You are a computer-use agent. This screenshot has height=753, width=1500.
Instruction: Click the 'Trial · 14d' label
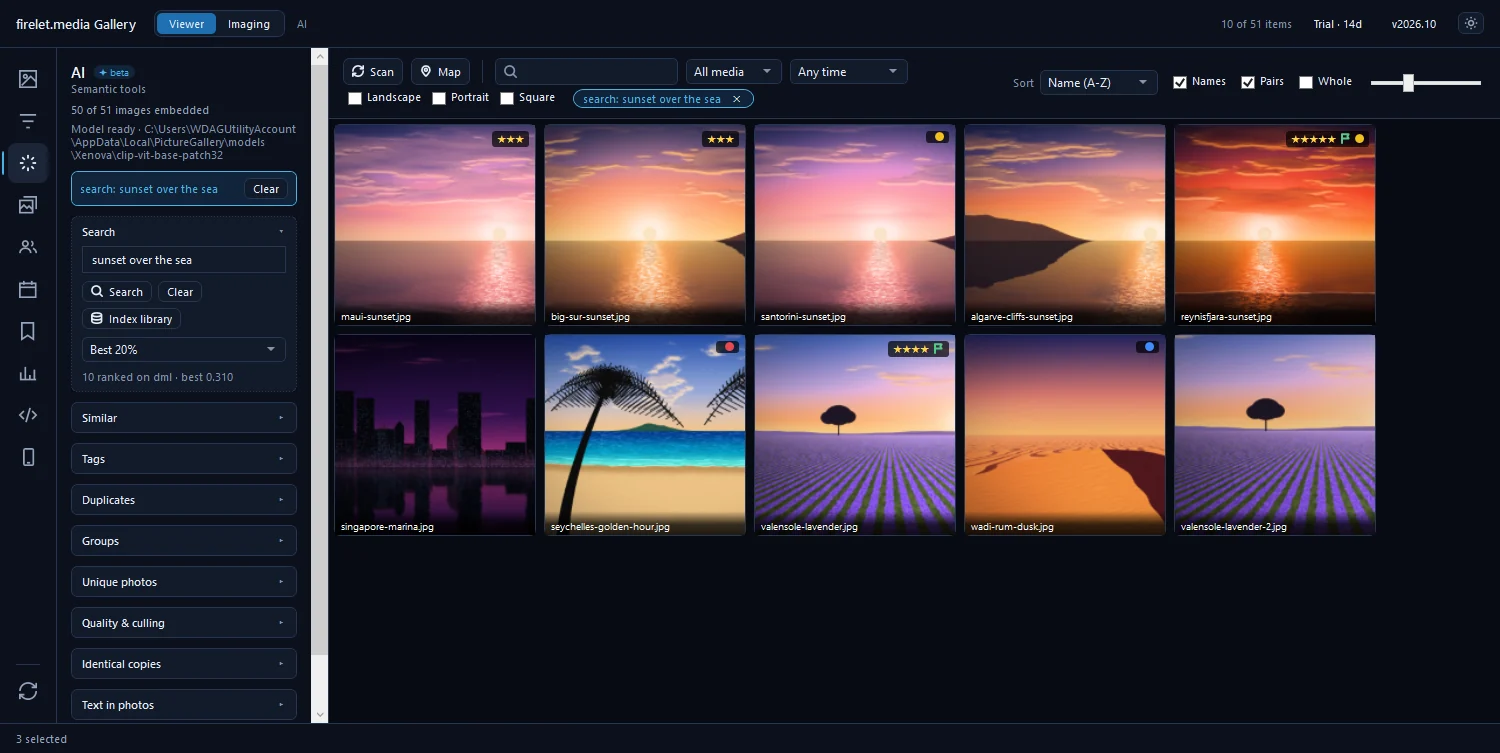(x=1338, y=24)
